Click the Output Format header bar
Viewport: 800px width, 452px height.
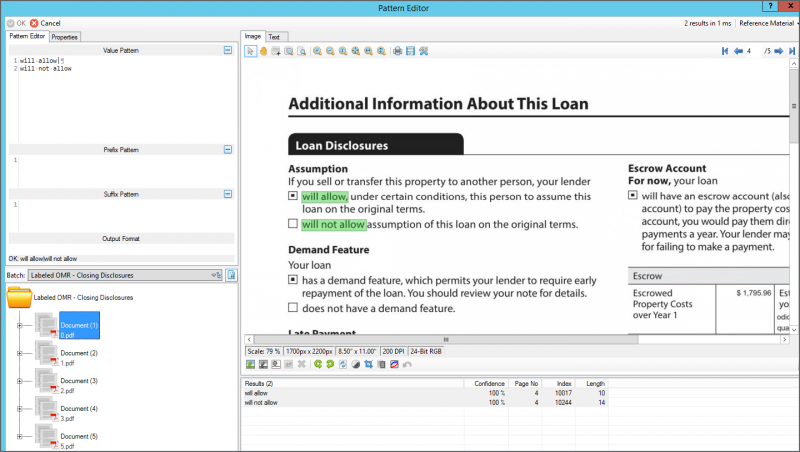(121, 239)
